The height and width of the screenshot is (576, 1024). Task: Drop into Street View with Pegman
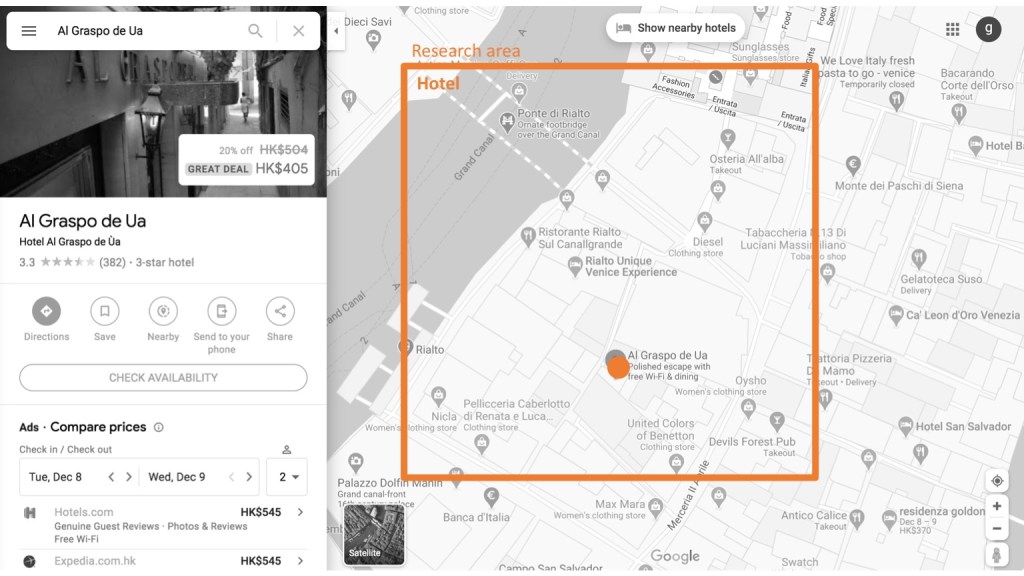(996, 555)
